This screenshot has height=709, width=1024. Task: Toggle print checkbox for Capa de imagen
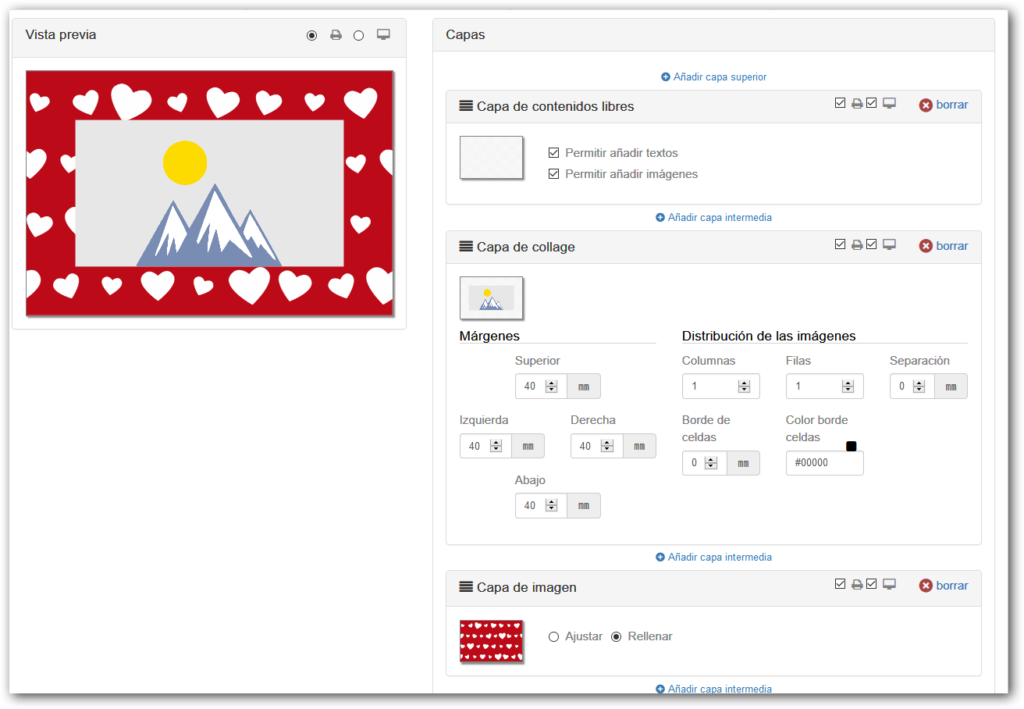click(840, 584)
